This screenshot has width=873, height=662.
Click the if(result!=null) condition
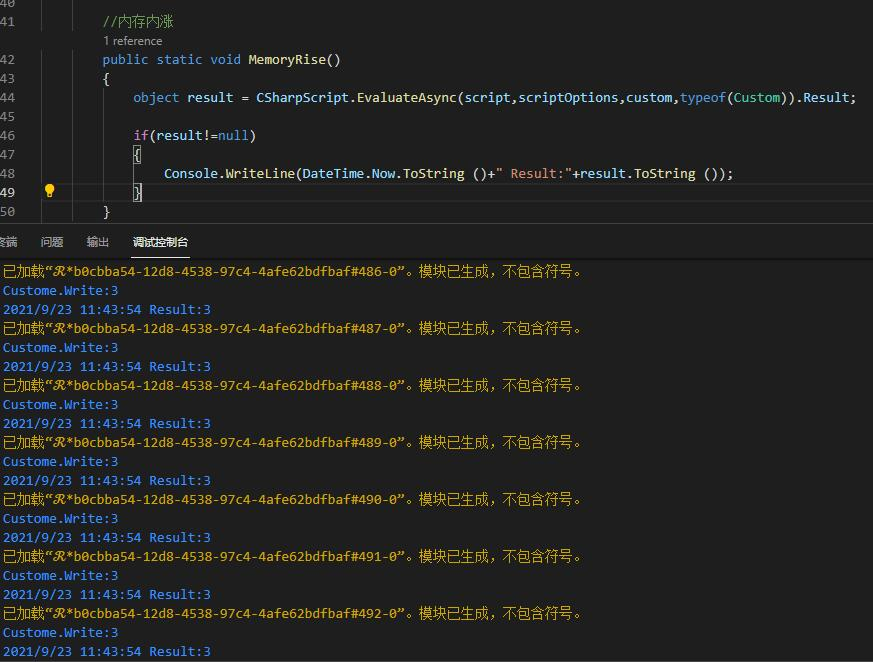[194, 135]
